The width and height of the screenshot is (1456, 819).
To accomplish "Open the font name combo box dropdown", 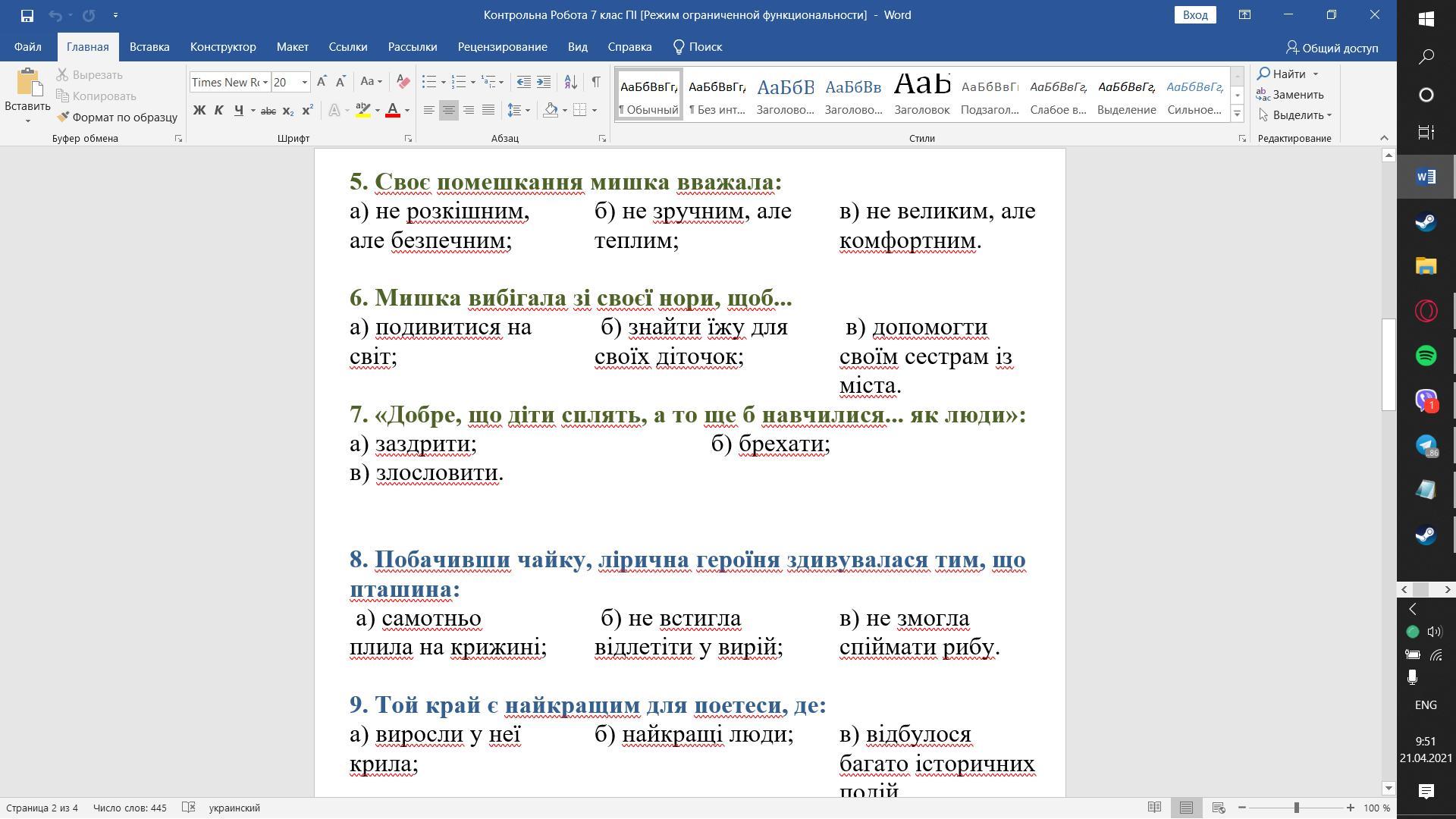I will coord(265,83).
